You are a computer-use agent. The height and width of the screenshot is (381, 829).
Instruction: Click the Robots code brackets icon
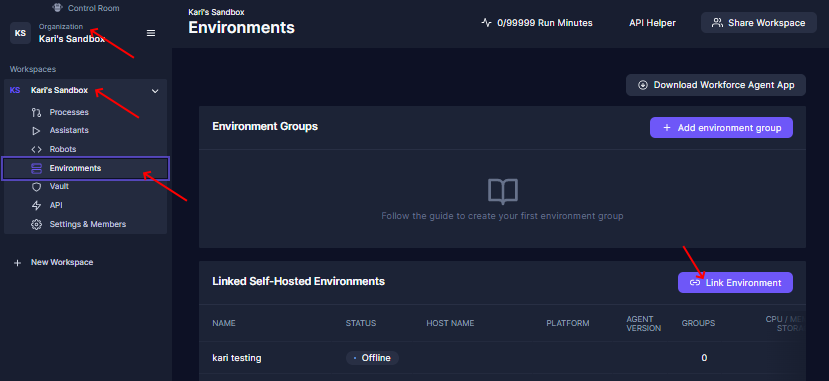36,150
